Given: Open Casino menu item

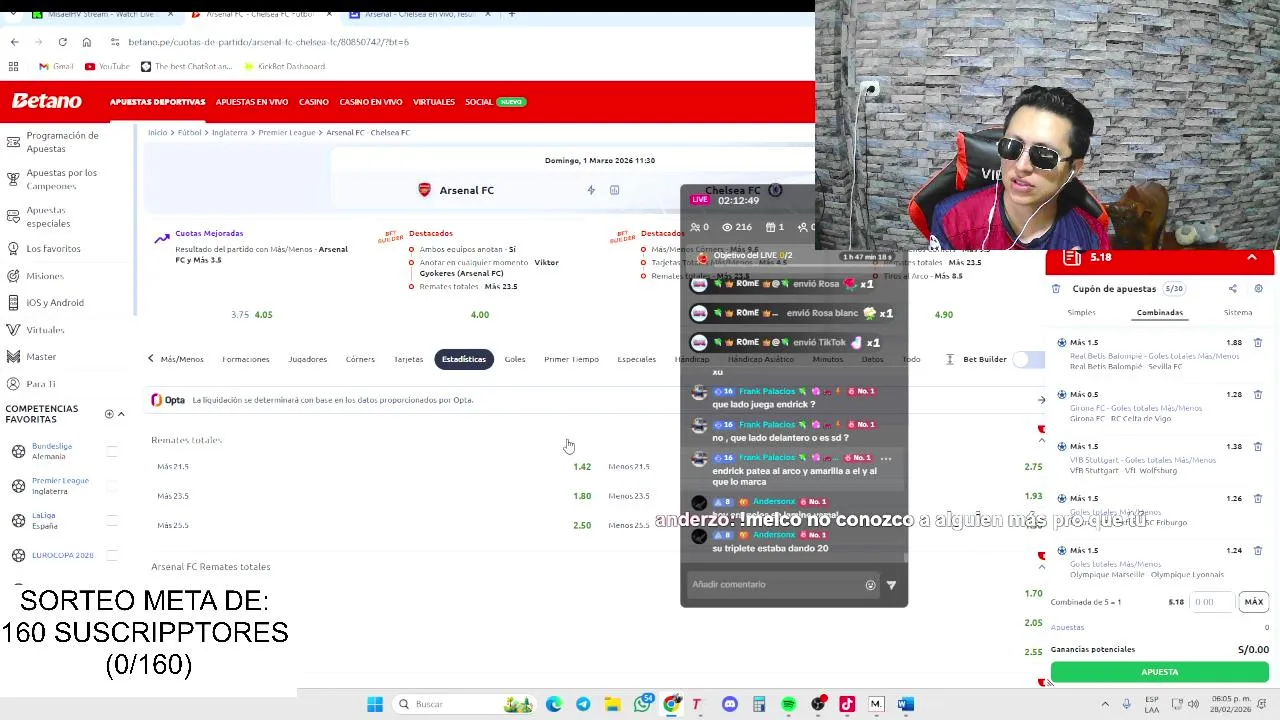Looking at the screenshot, I should click(314, 102).
